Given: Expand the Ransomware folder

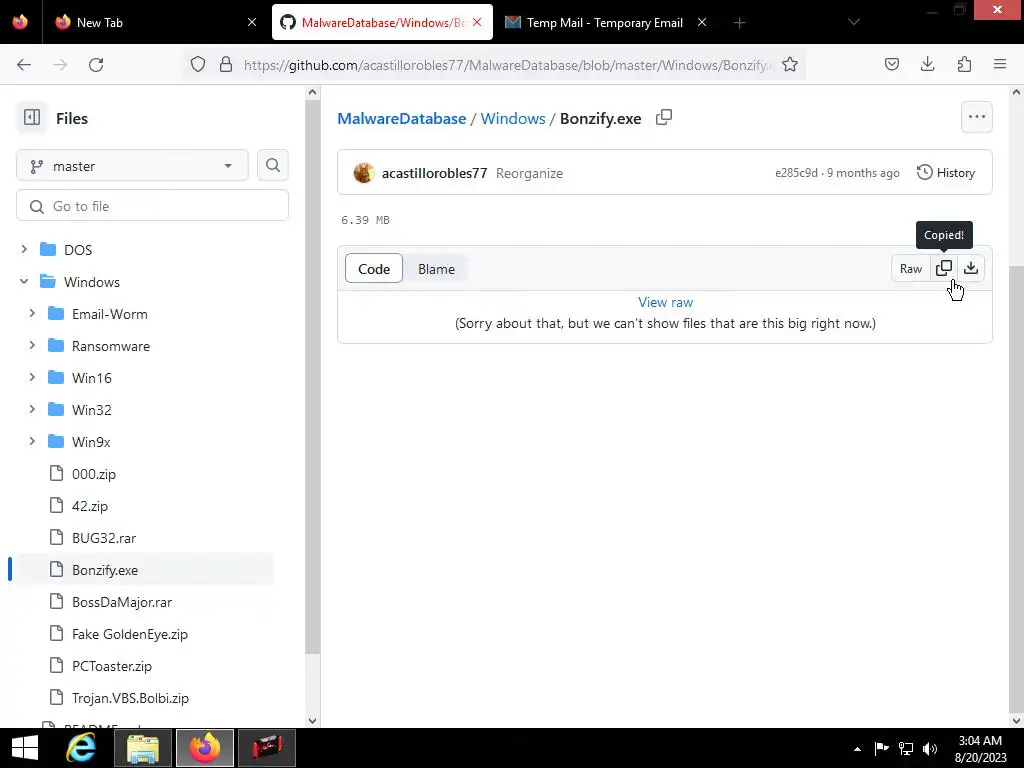Looking at the screenshot, I should point(32,345).
